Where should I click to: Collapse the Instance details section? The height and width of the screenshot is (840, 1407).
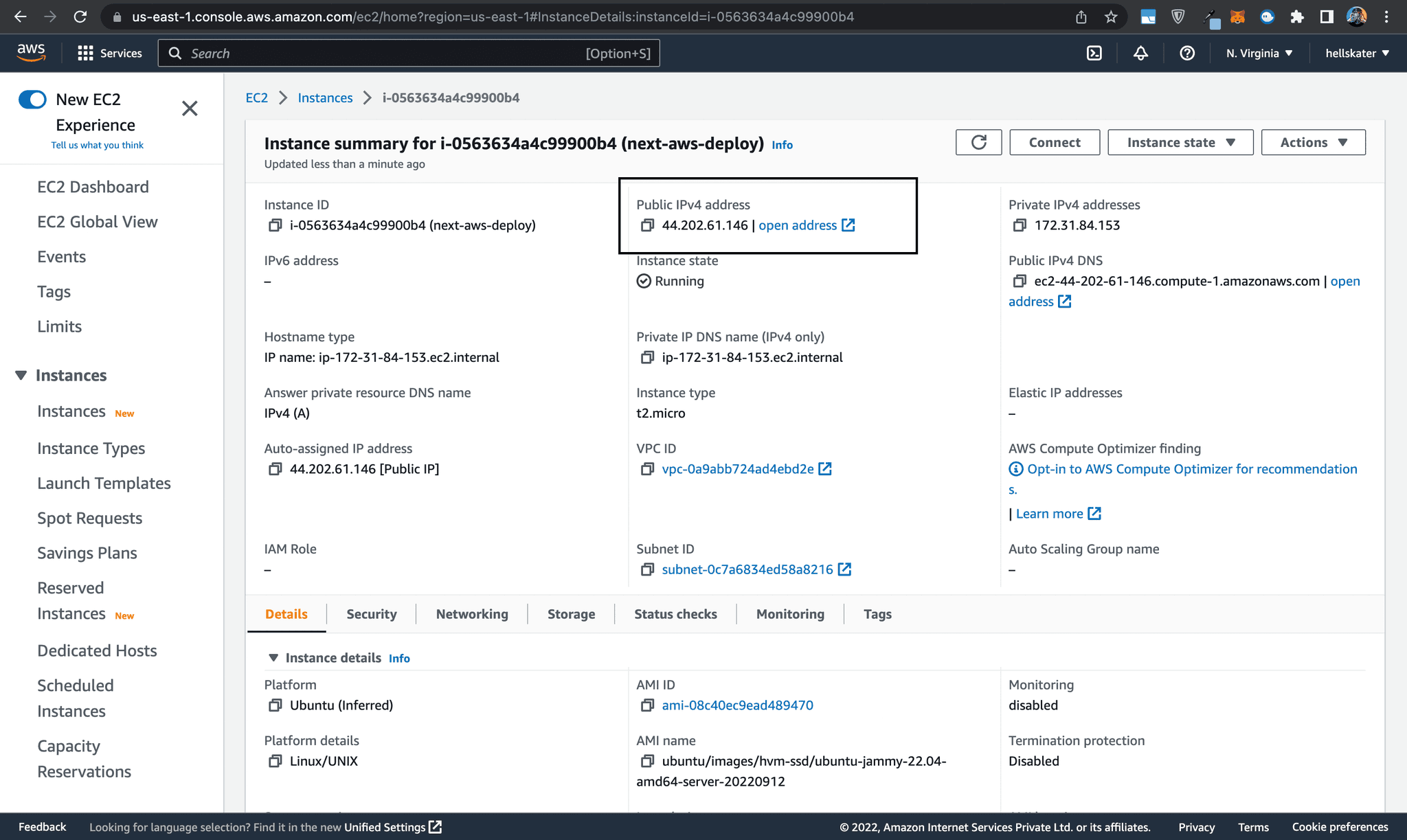[x=273, y=657]
